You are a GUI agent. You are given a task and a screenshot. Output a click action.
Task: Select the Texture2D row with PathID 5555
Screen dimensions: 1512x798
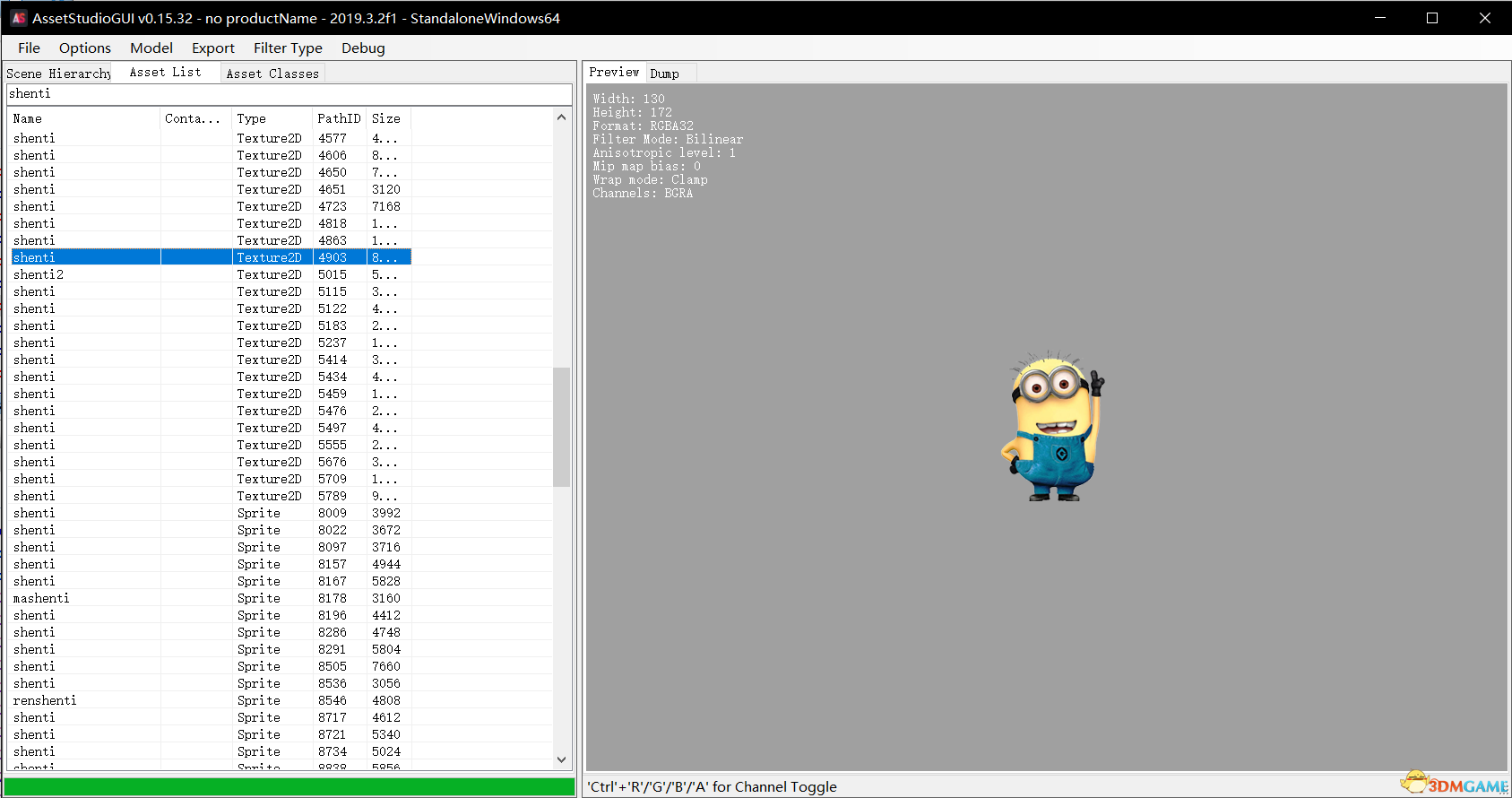coord(211,445)
